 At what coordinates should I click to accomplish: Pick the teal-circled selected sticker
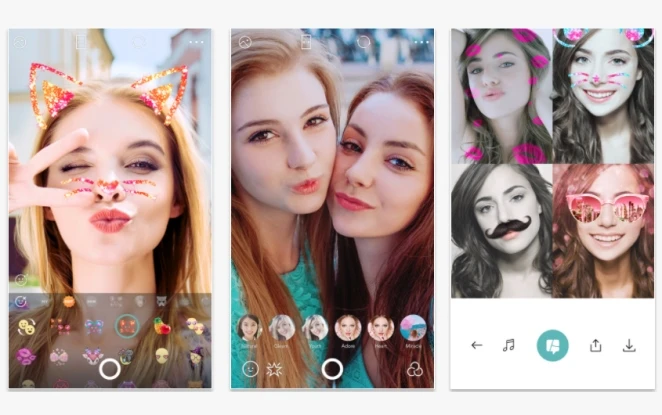click(x=126, y=326)
